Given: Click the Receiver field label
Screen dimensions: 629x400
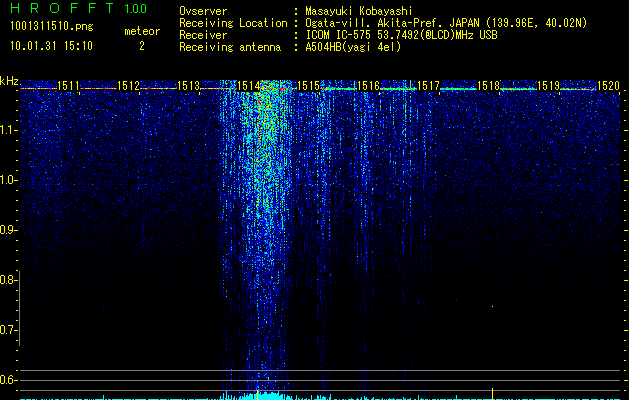Looking at the screenshot, I should pos(203,36).
